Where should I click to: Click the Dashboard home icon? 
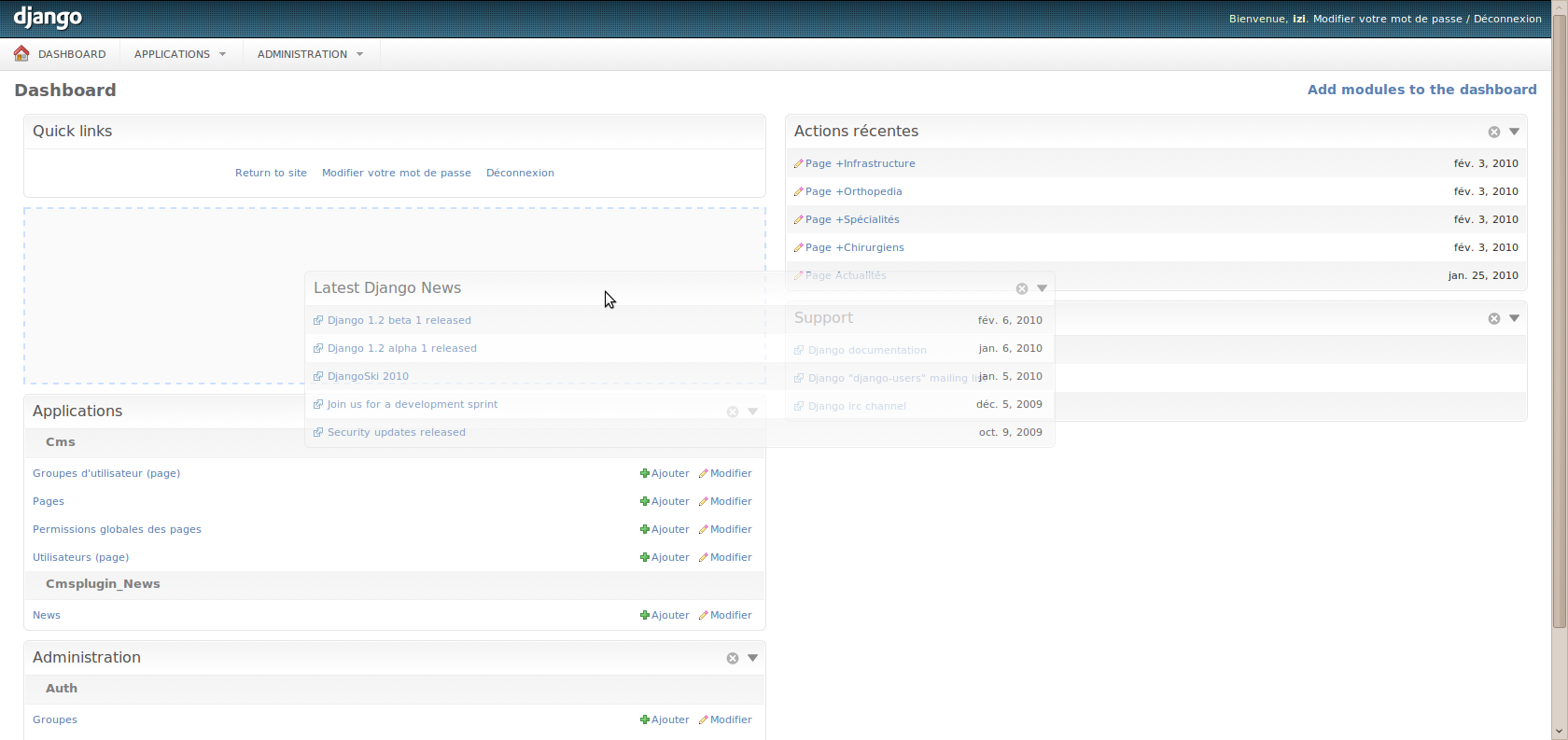pyautogui.click(x=21, y=54)
